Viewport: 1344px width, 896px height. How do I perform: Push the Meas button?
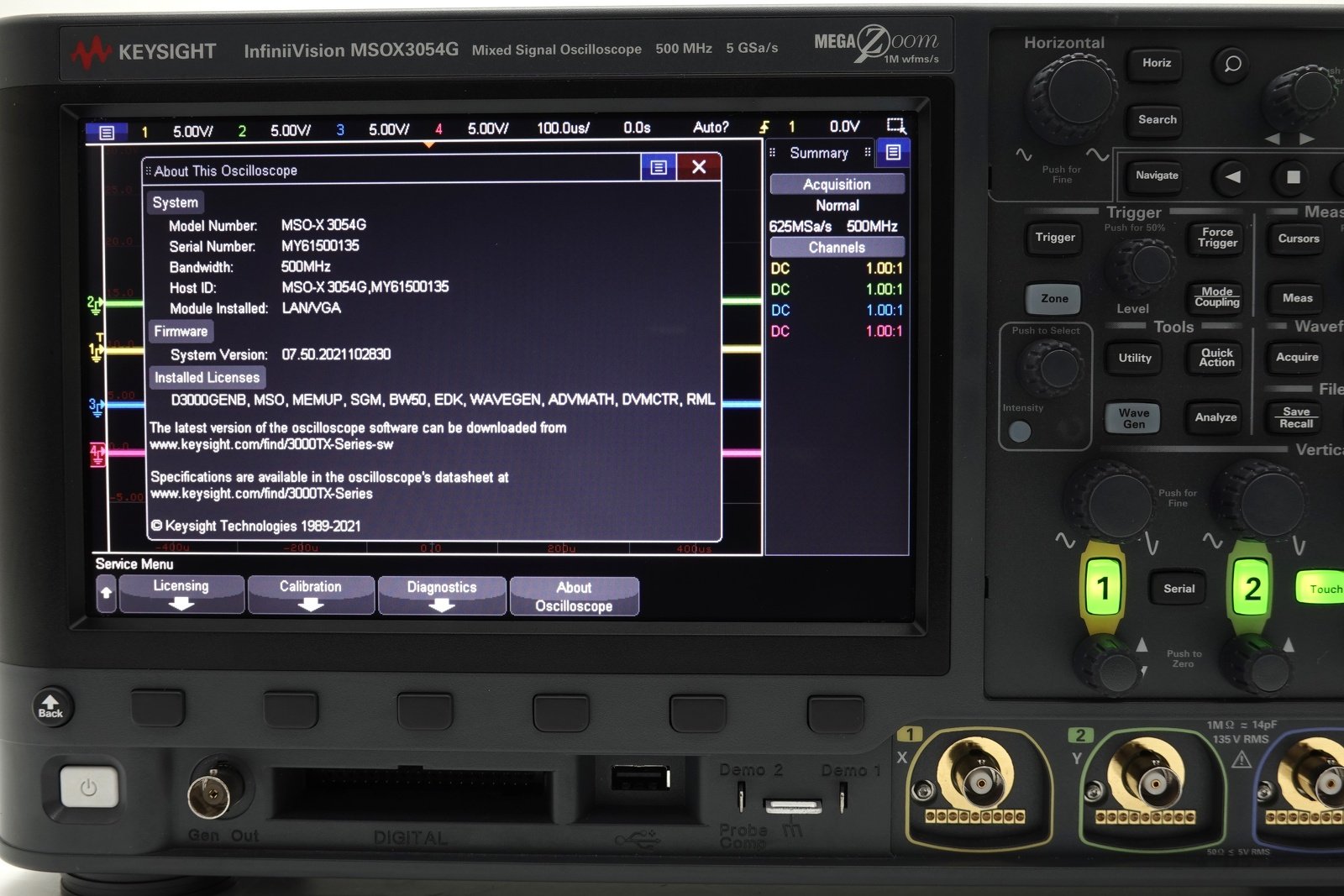click(1297, 298)
